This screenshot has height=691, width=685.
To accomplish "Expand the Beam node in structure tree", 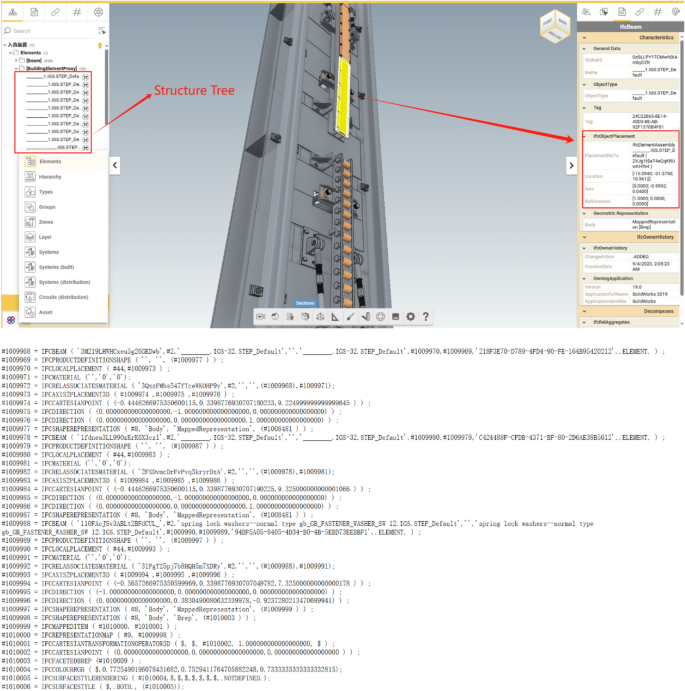I will coord(17,61).
